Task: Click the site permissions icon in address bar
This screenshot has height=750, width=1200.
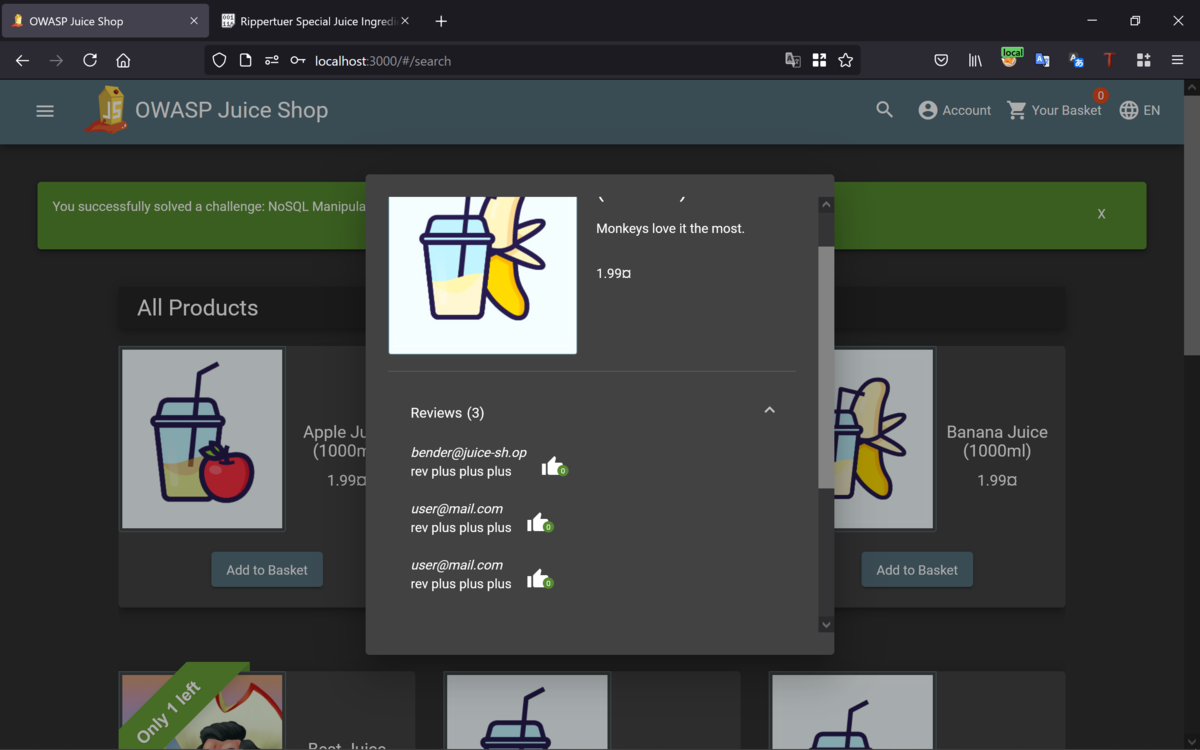Action: pyautogui.click(x=271, y=60)
